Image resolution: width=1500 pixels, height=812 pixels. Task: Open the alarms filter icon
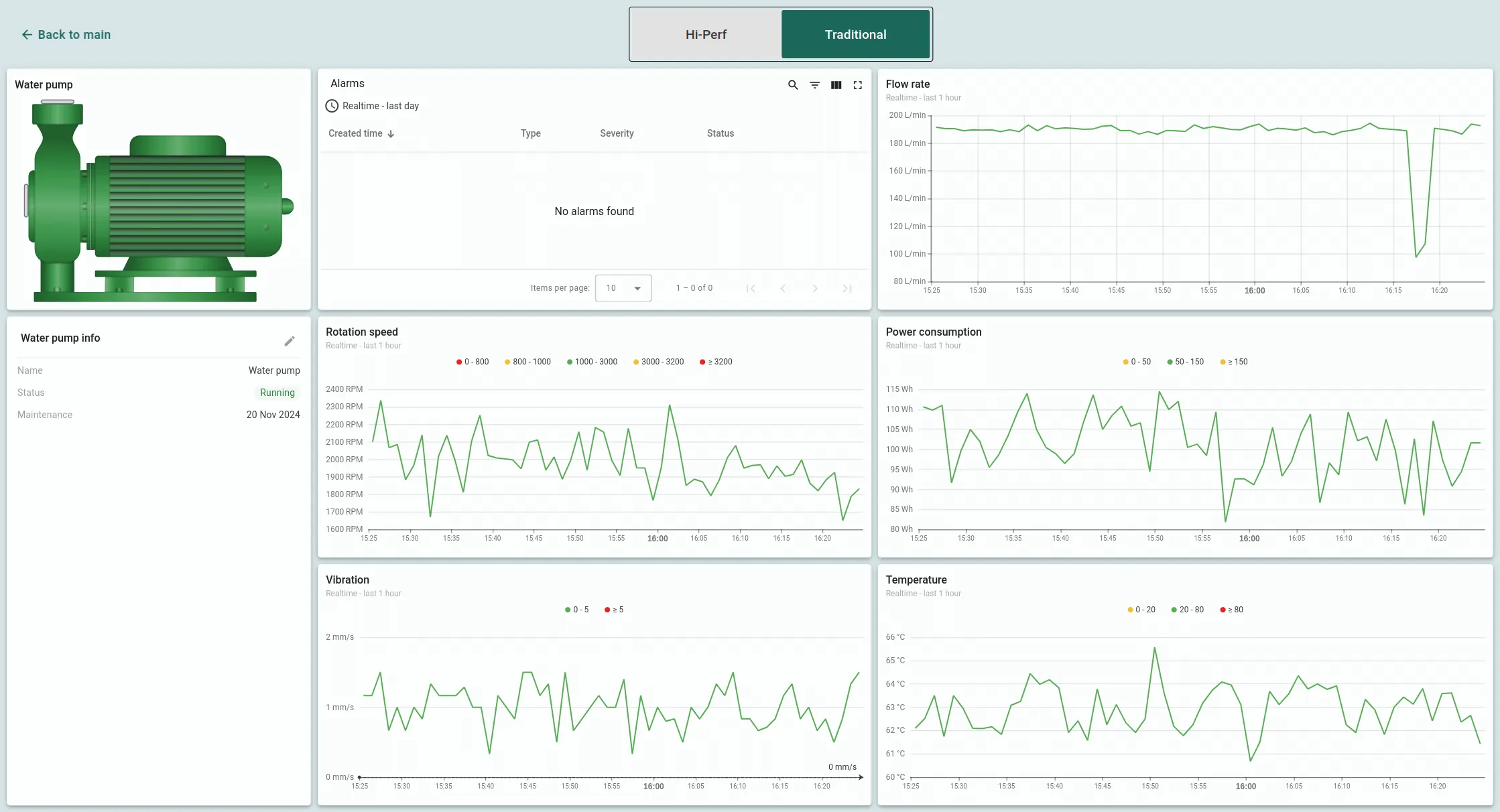click(x=814, y=85)
